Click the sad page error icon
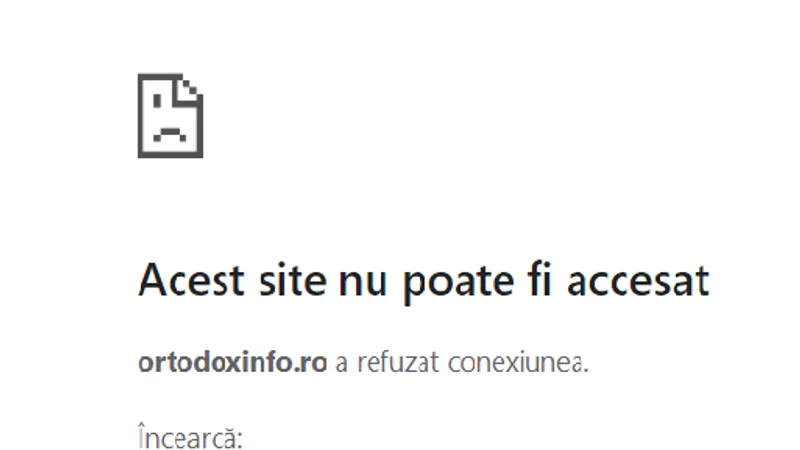This screenshot has height=450, width=800. 170,116
